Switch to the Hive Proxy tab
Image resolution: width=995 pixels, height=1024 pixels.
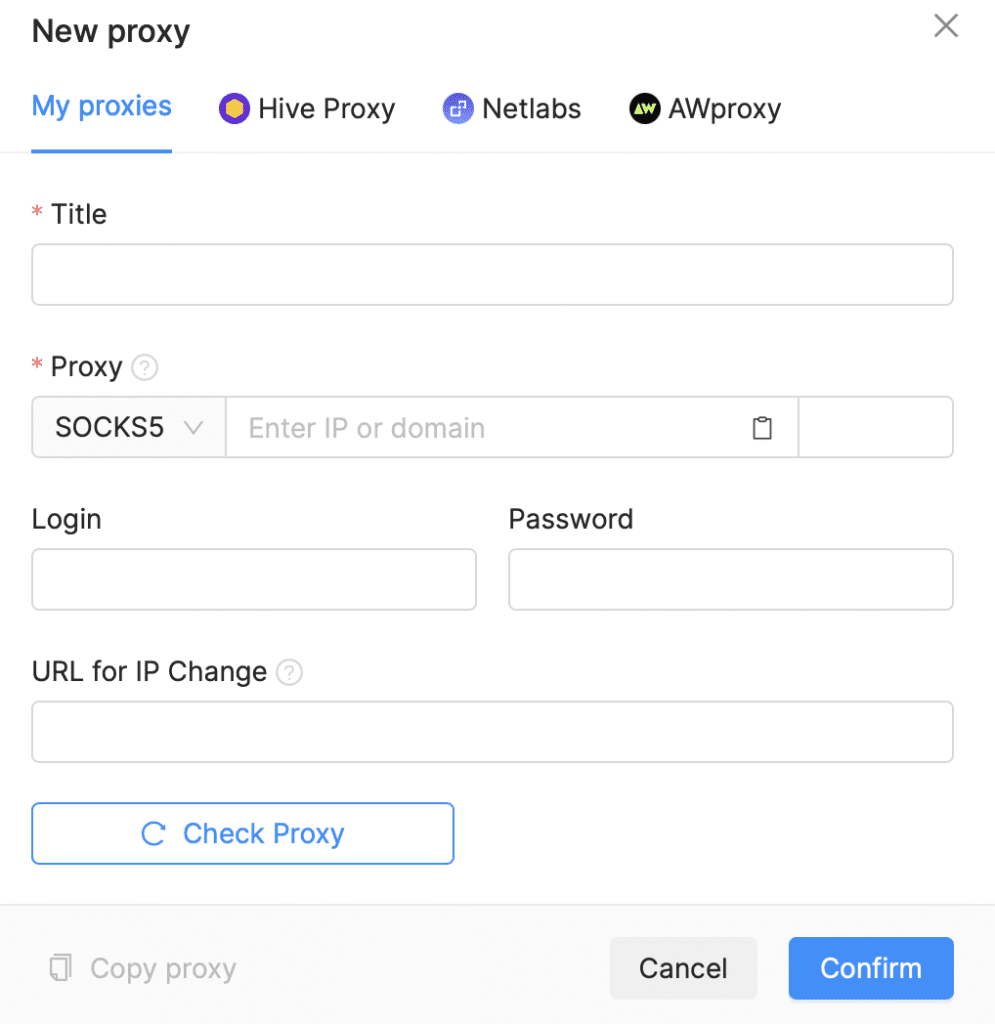pyautogui.click(x=306, y=108)
